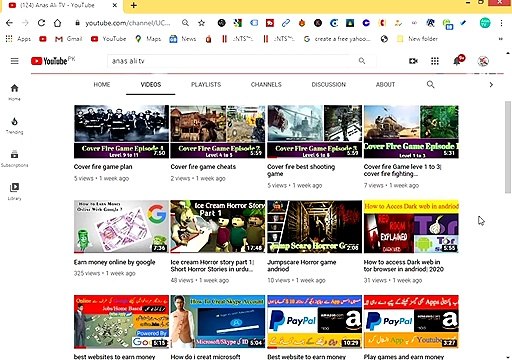
Task: Open the PayPal thumbnail with 3:27 duration
Action: tap(411, 322)
